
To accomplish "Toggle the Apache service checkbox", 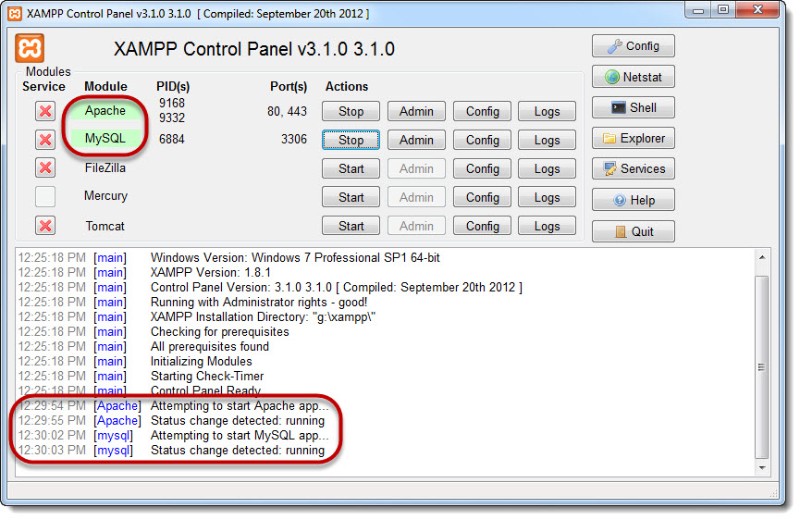I will pyautogui.click(x=45, y=111).
